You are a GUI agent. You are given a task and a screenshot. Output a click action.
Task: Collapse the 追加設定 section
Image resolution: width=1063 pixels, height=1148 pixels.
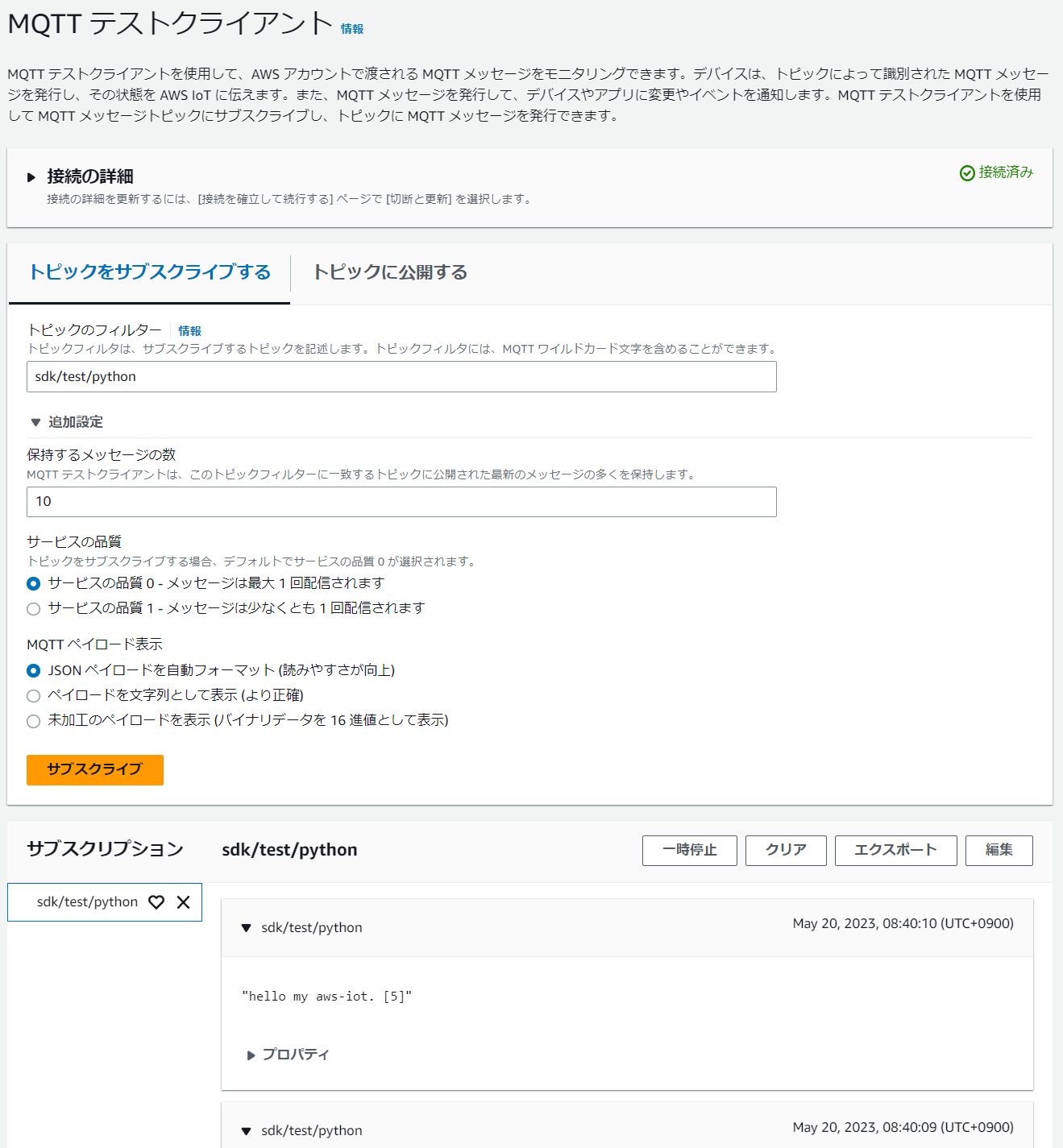pos(35,421)
